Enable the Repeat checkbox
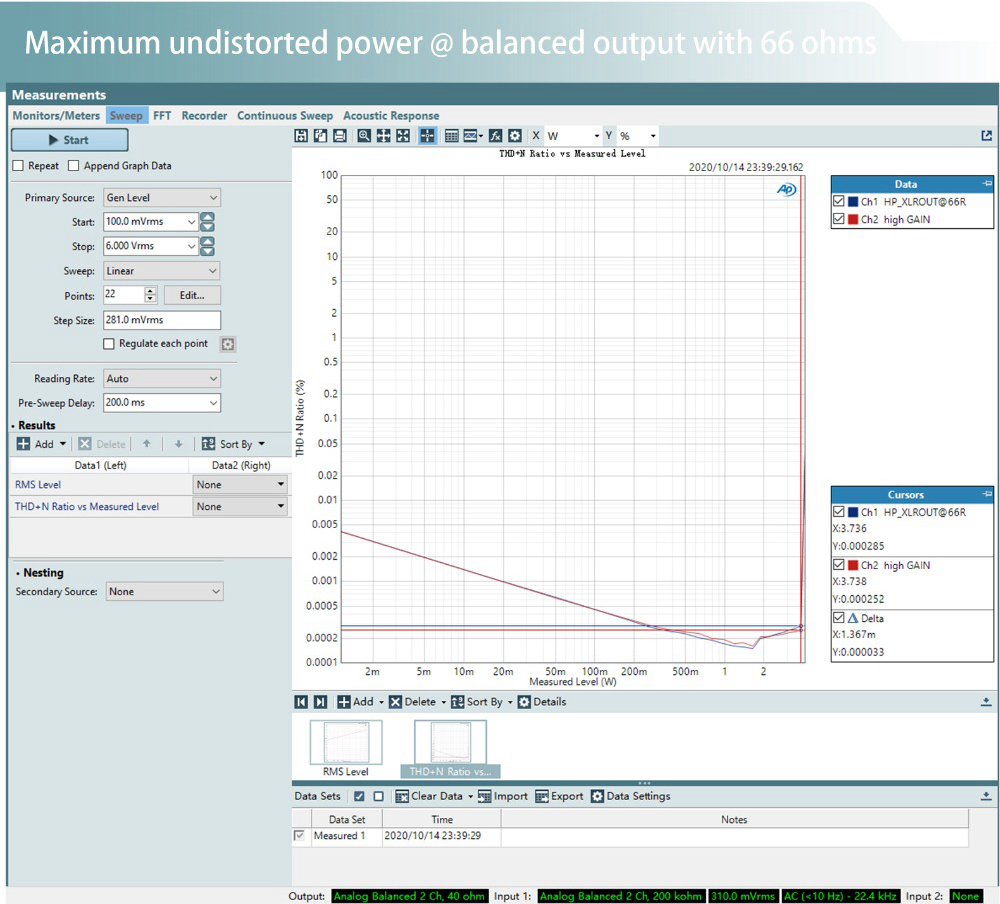The height and width of the screenshot is (904, 1000). pos(18,166)
